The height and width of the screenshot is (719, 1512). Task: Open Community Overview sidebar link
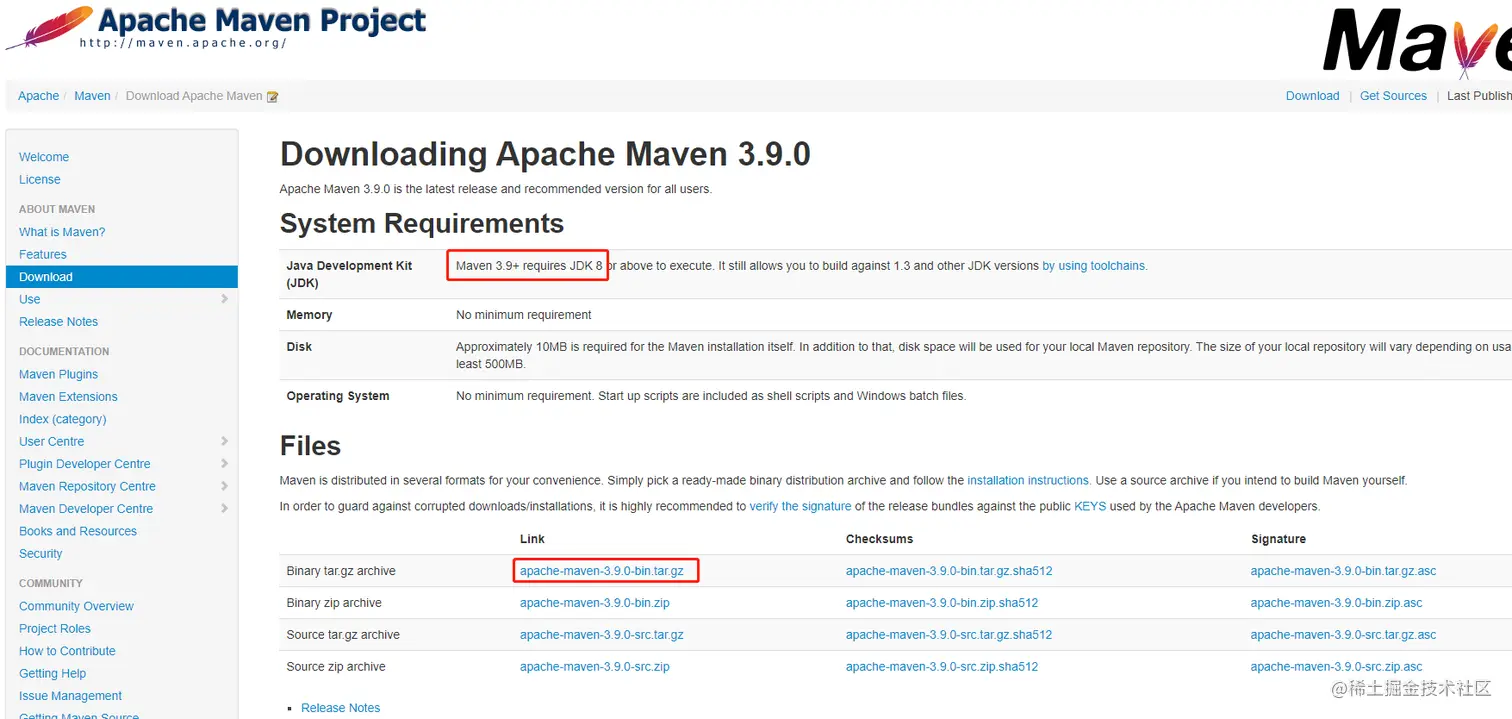76,606
